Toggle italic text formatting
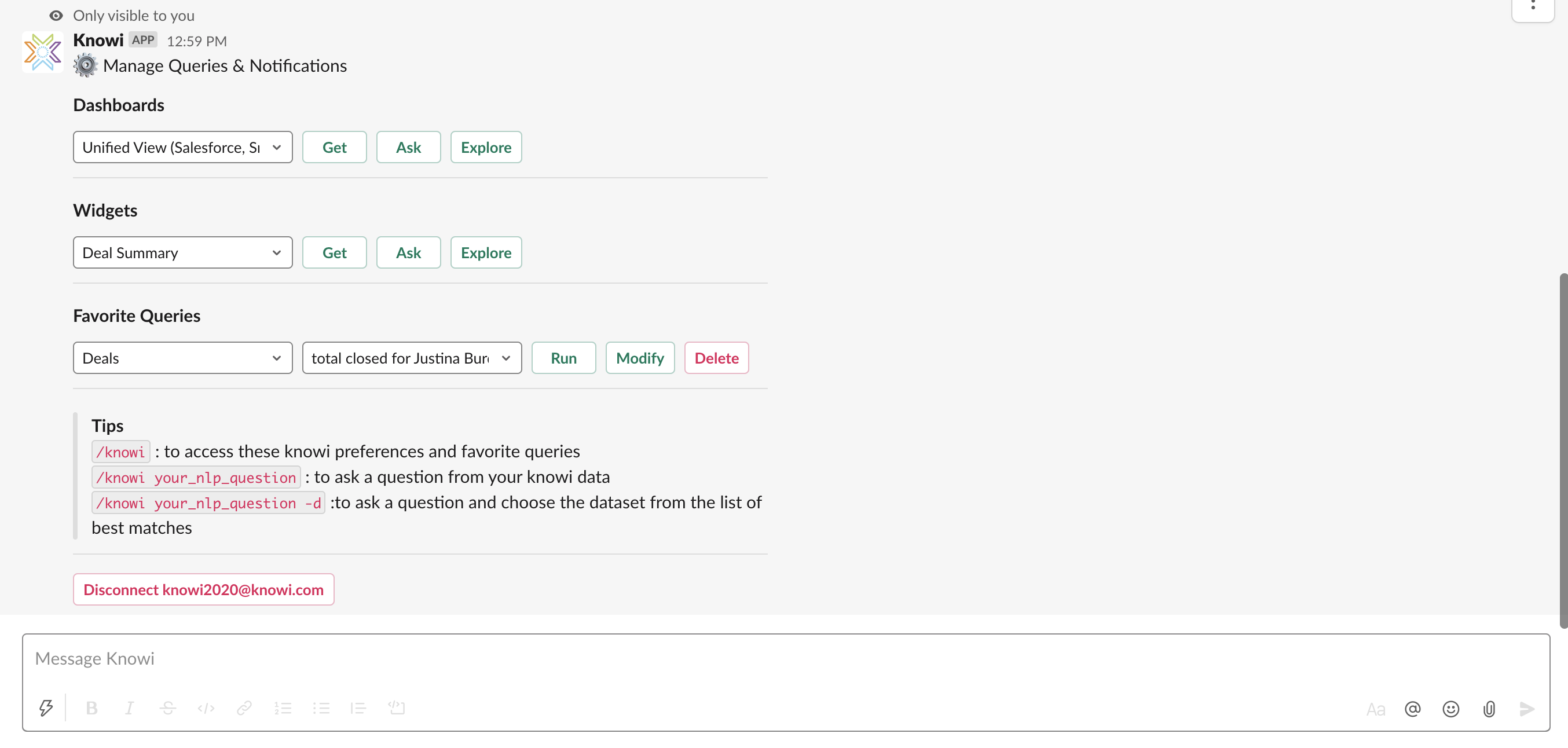Image resolution: width=1568 pixels, height=748 pixels. 130,708
